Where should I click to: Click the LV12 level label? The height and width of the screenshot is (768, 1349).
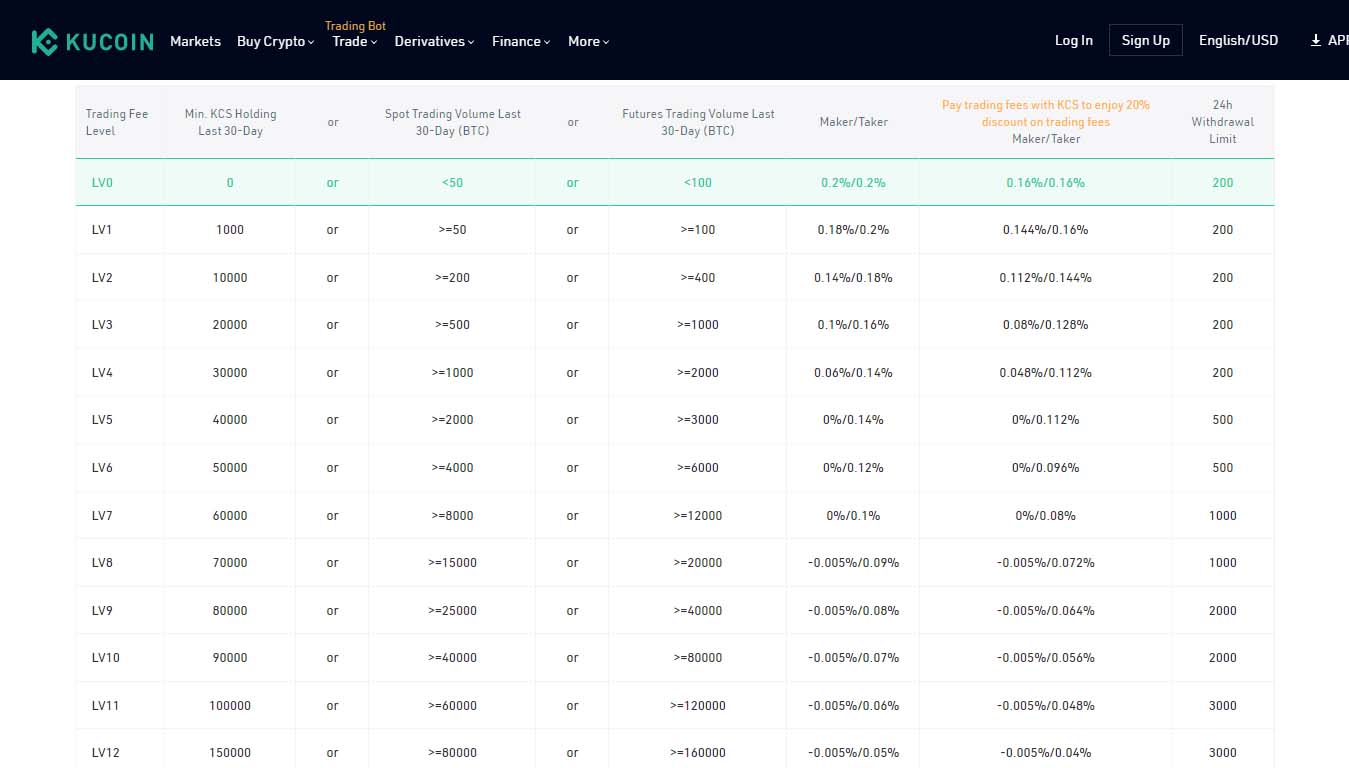coord(105,753)
